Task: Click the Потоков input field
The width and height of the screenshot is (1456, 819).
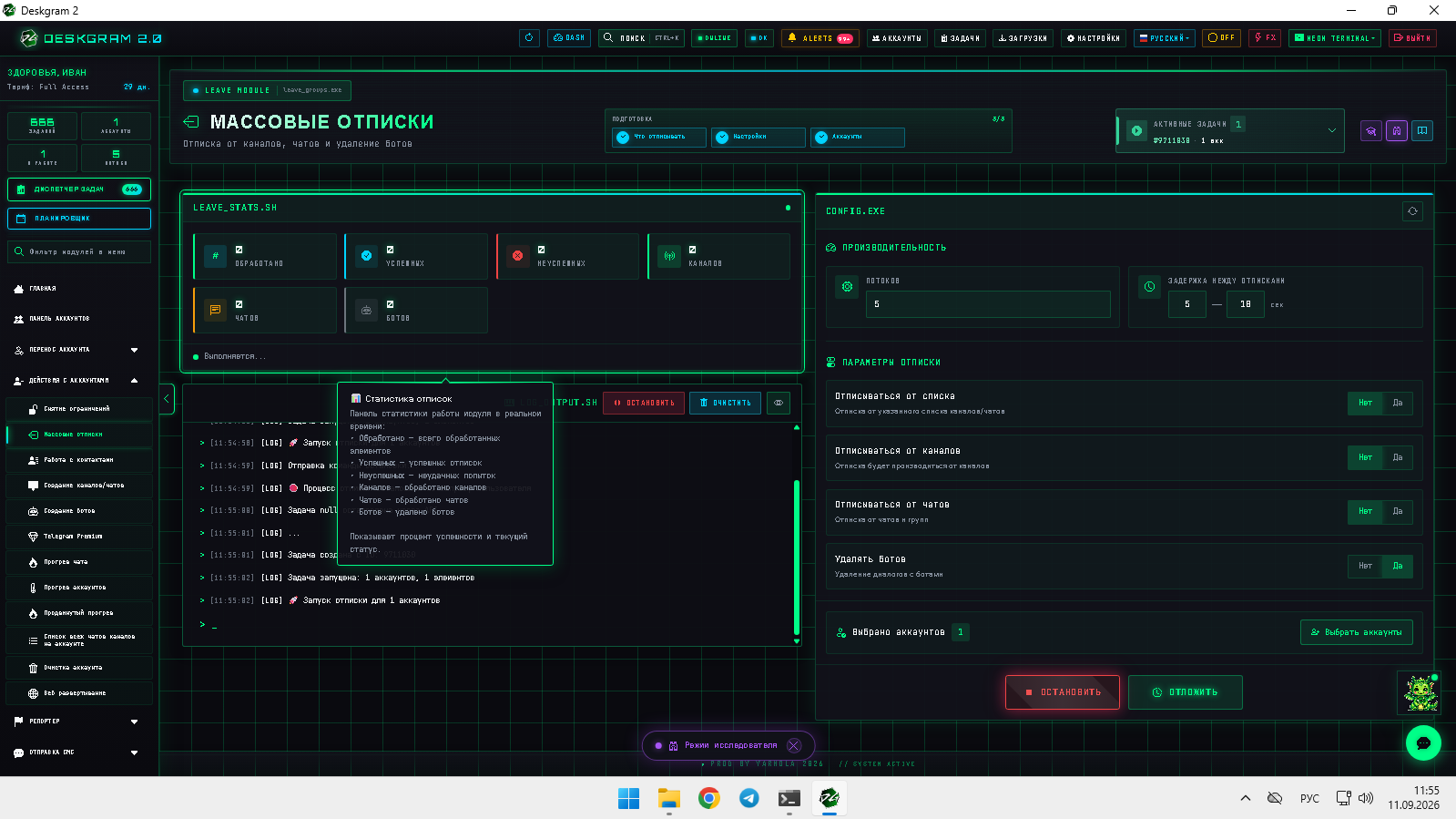Action: [x=988, y=304]
